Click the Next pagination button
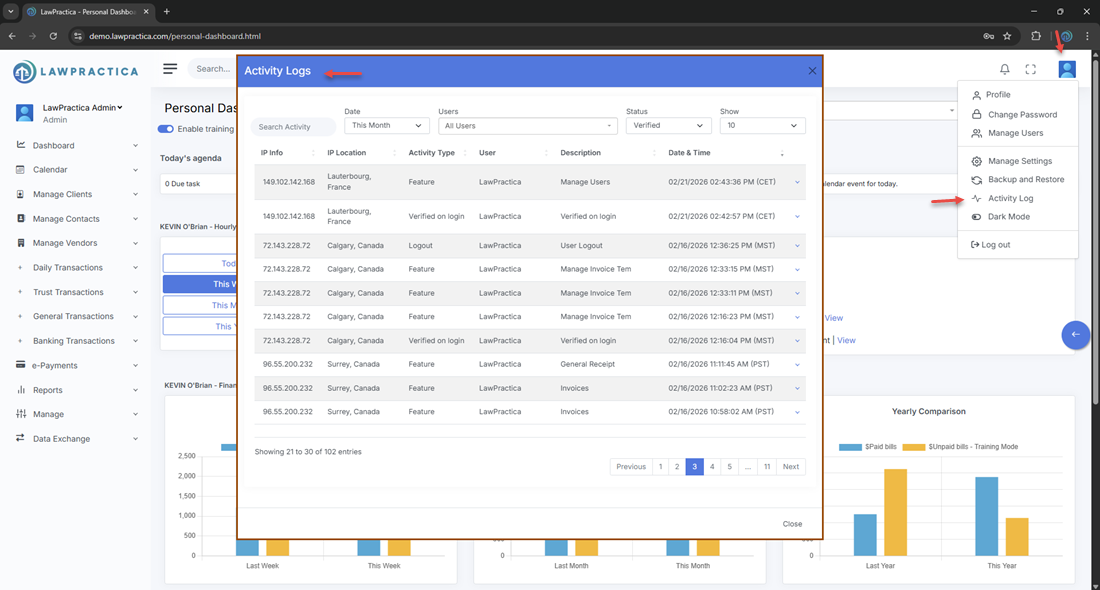Screen dimensions: 1100x590 click(x=790, y=467)
